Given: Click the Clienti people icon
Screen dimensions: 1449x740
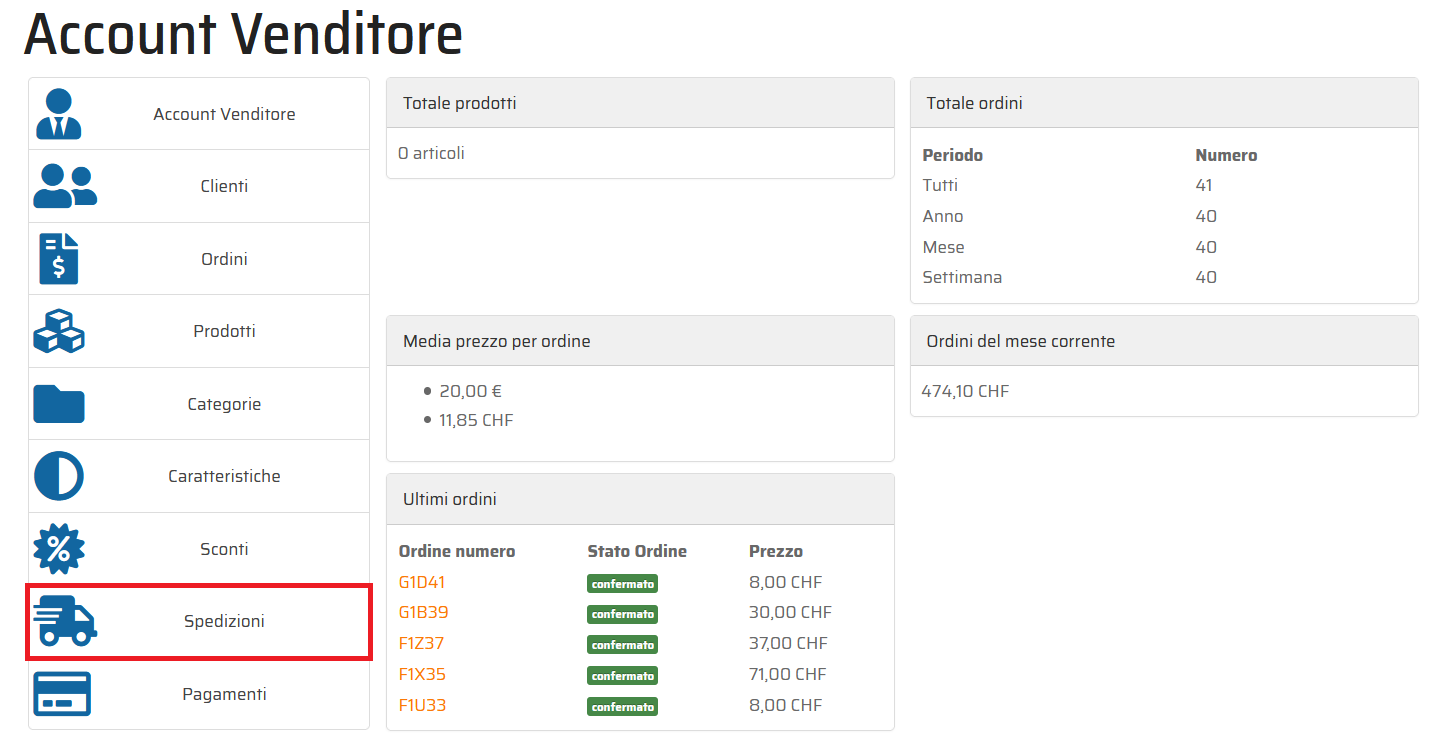Looking at the screenshot, I should click(64, 187).
